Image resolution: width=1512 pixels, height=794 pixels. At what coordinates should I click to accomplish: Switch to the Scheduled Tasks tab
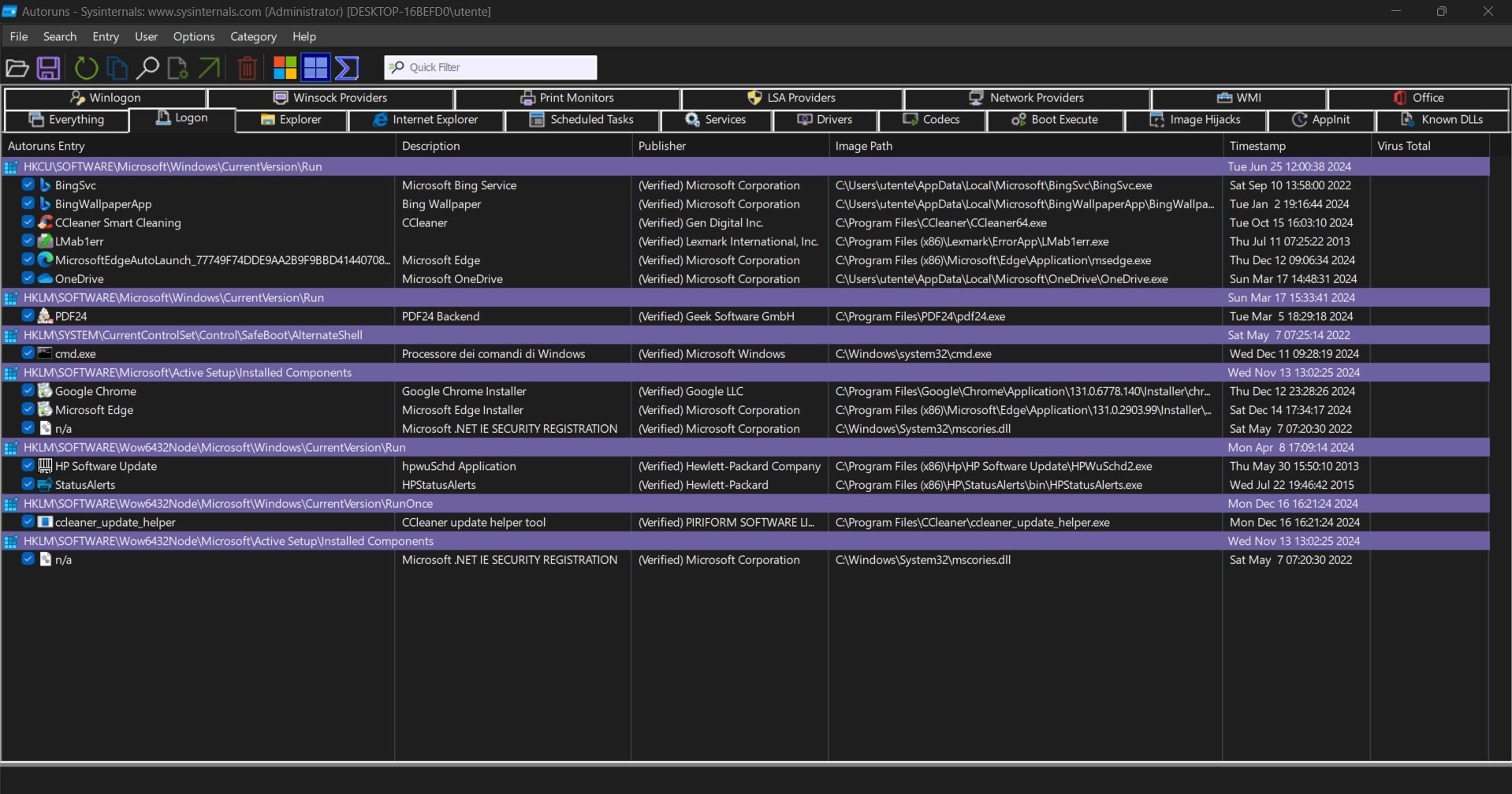(x=582, y=120)
